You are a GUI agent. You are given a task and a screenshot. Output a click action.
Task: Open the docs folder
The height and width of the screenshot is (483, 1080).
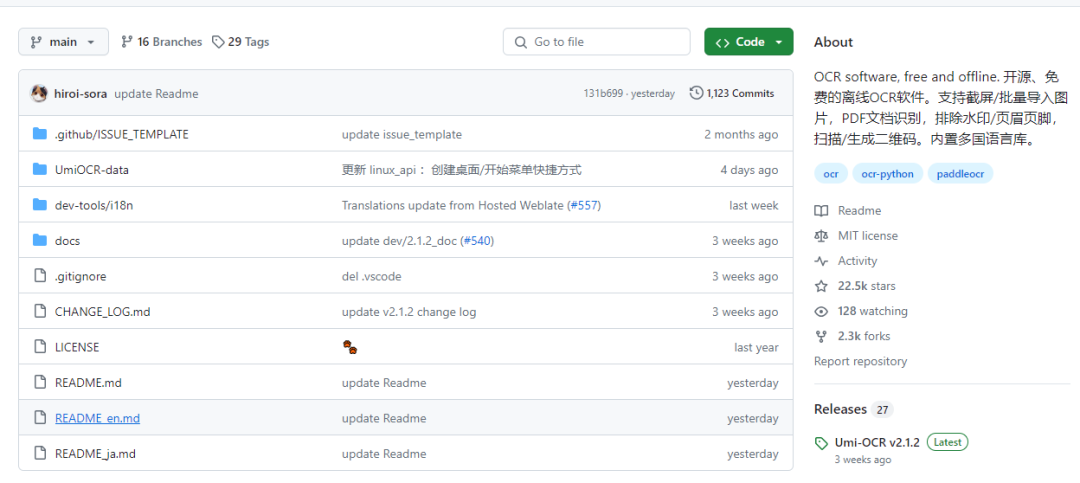tap(68, 241)
